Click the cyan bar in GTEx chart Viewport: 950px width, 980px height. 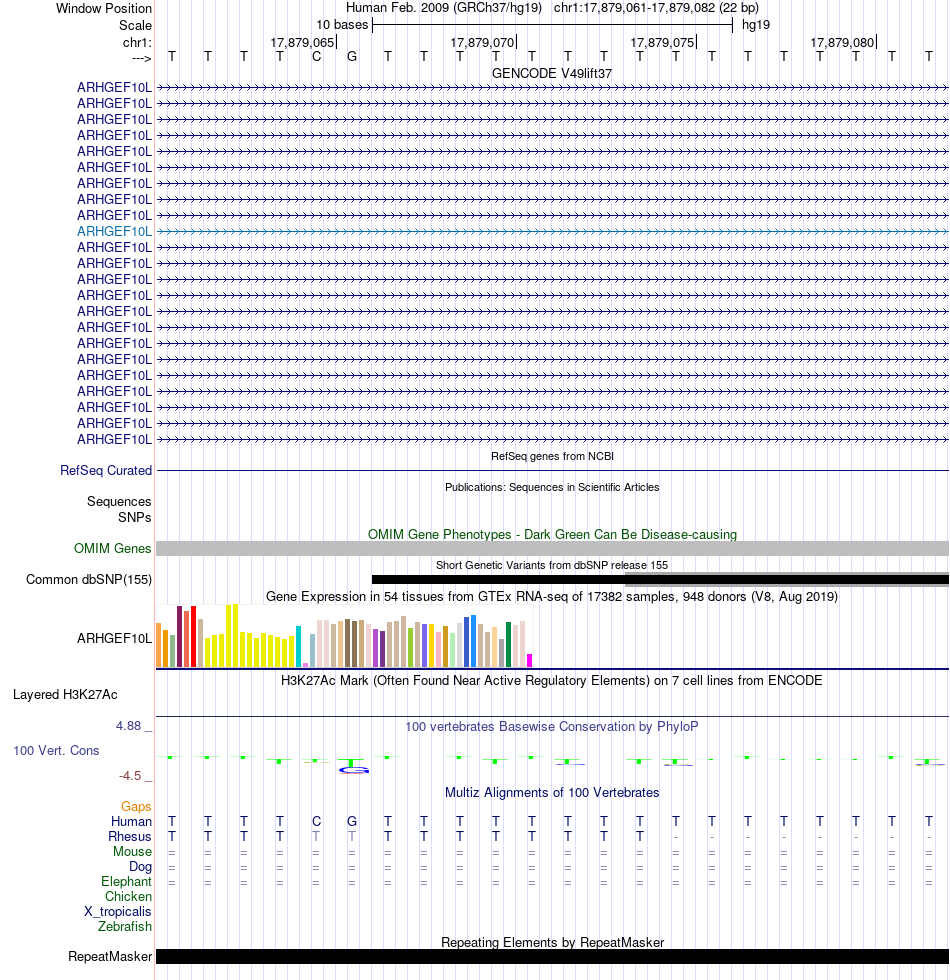click(x=299, y=646)
